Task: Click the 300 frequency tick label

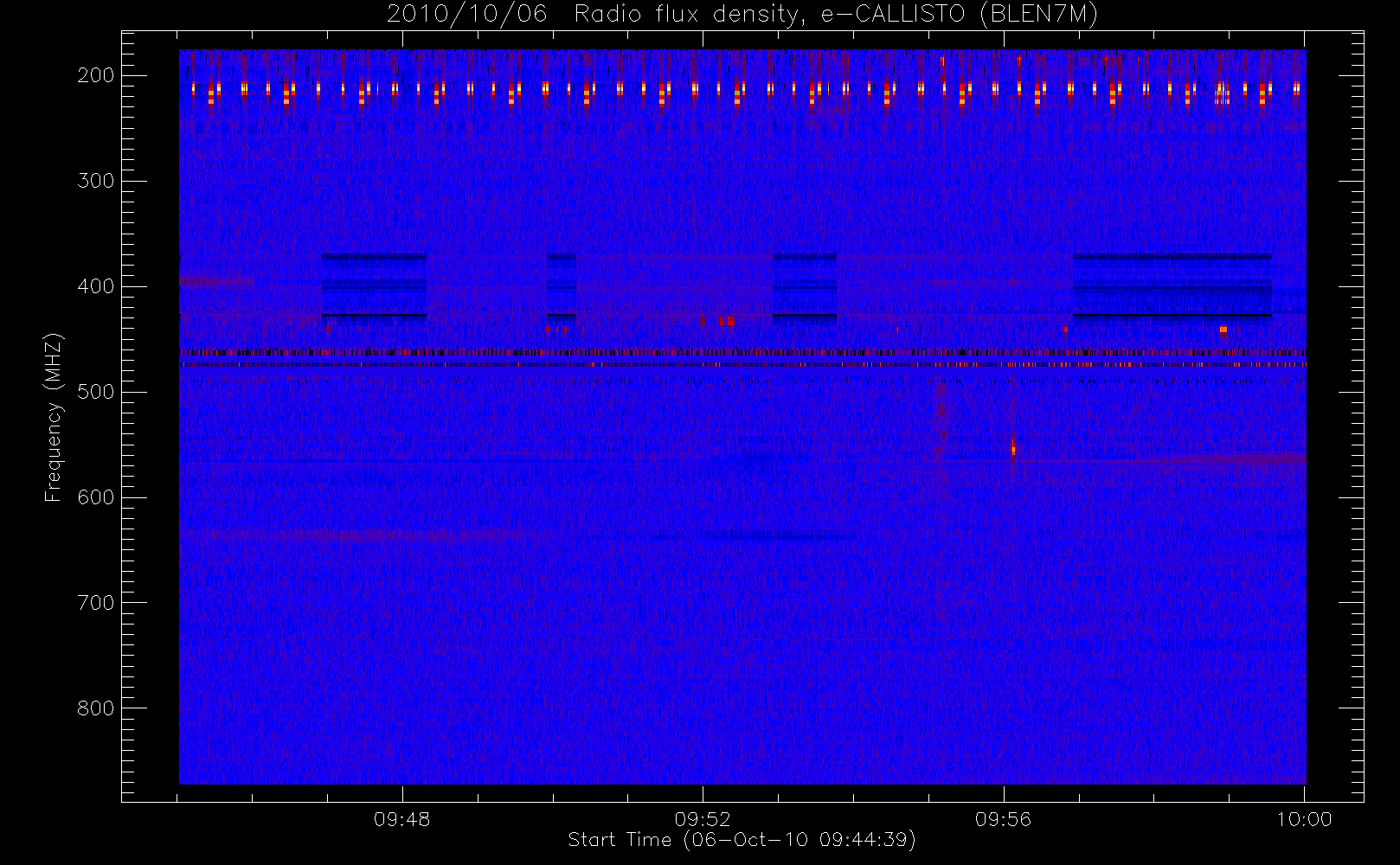Action: pyautogui.click(x=96, y=181)
